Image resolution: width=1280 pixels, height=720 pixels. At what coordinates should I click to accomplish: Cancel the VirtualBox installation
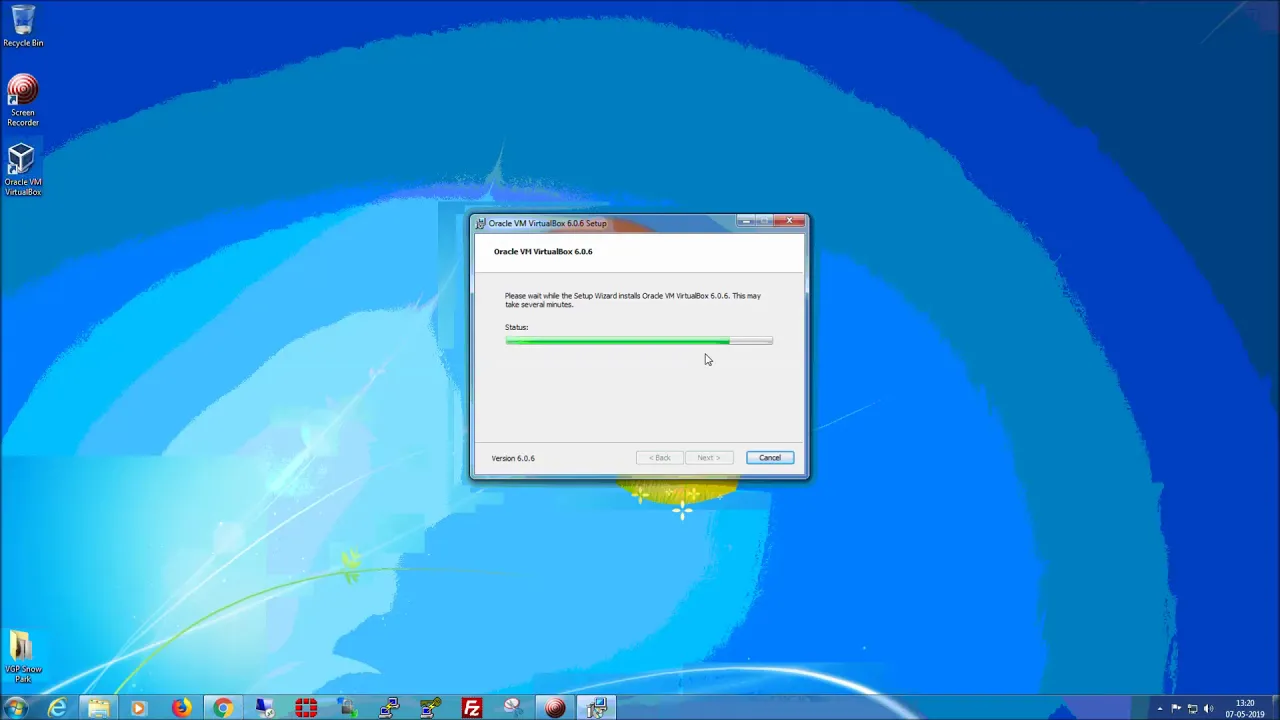pyautogui.click(x=769, y=458)
